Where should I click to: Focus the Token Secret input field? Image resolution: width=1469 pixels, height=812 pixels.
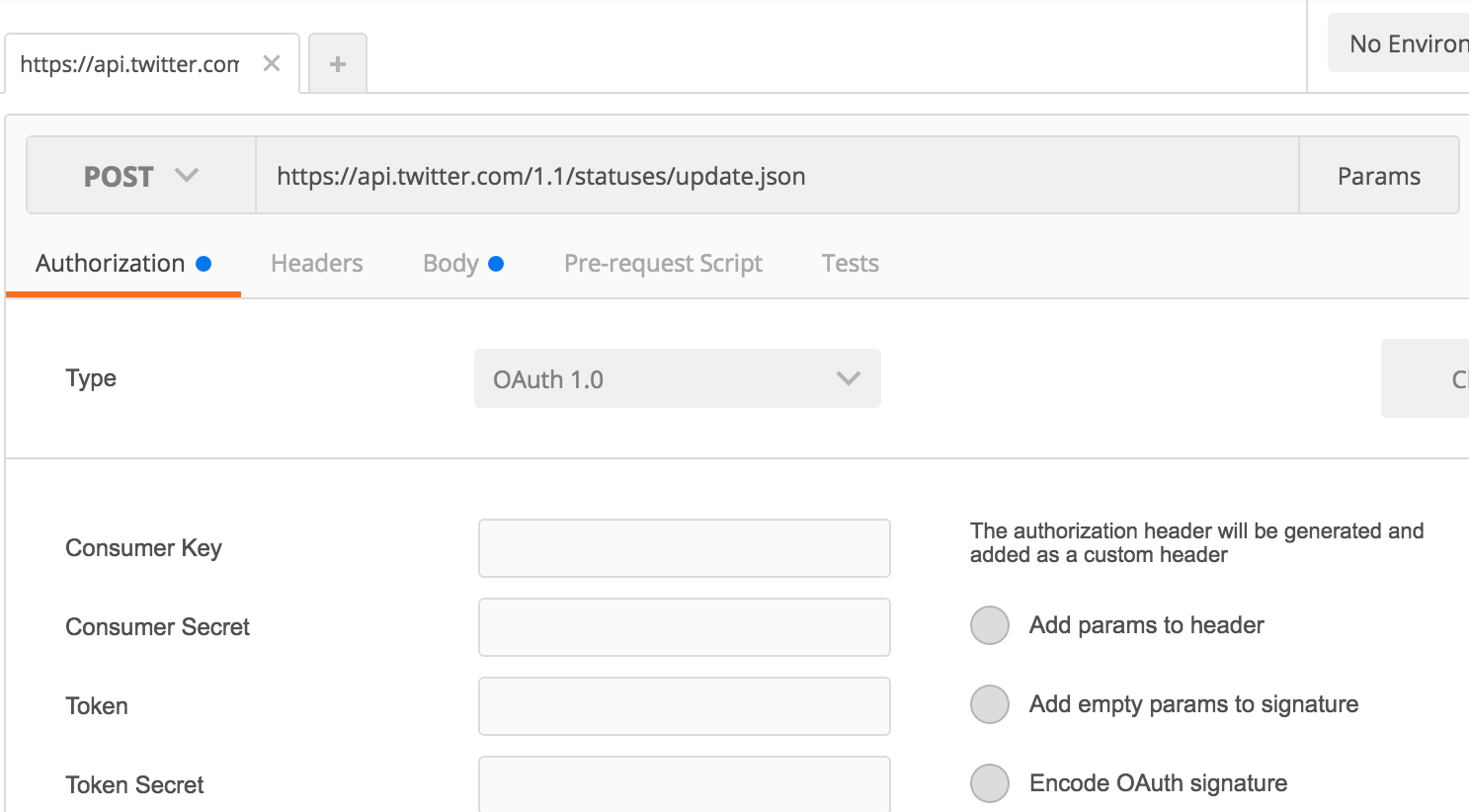coord(685,784)
